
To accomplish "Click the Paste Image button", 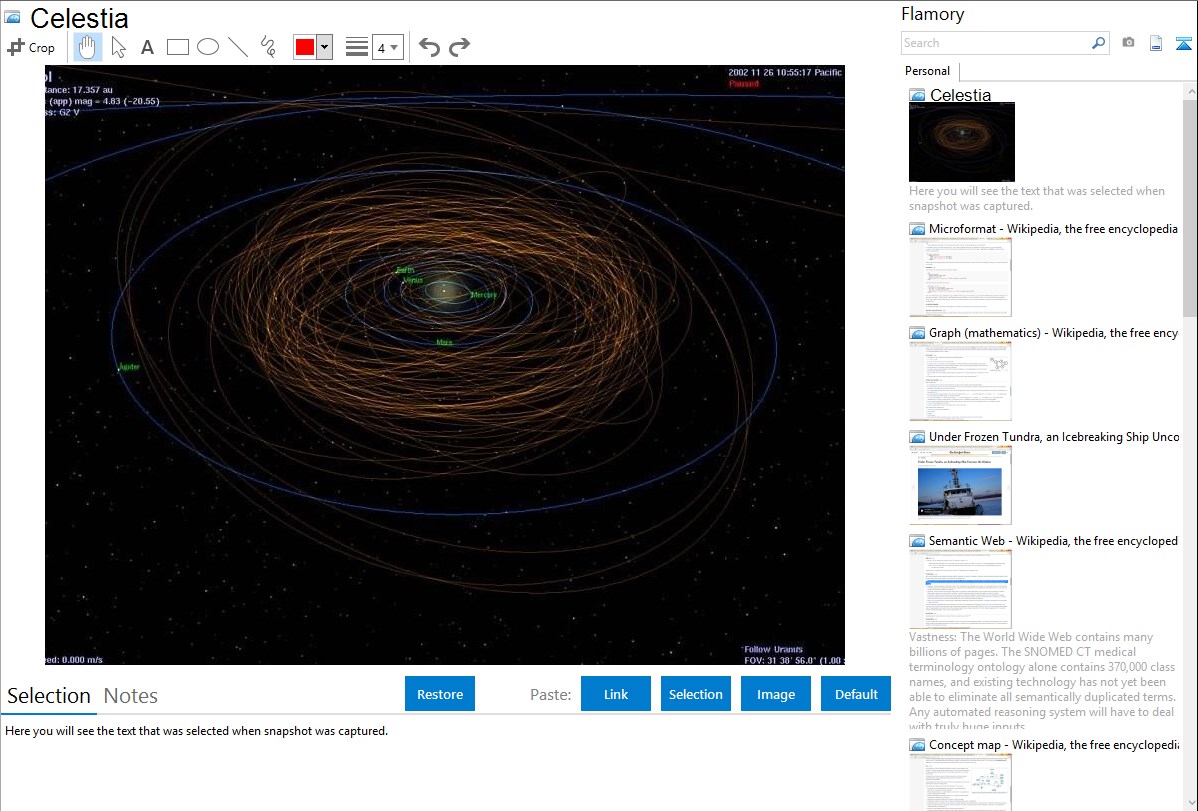I will click(775, 694).
